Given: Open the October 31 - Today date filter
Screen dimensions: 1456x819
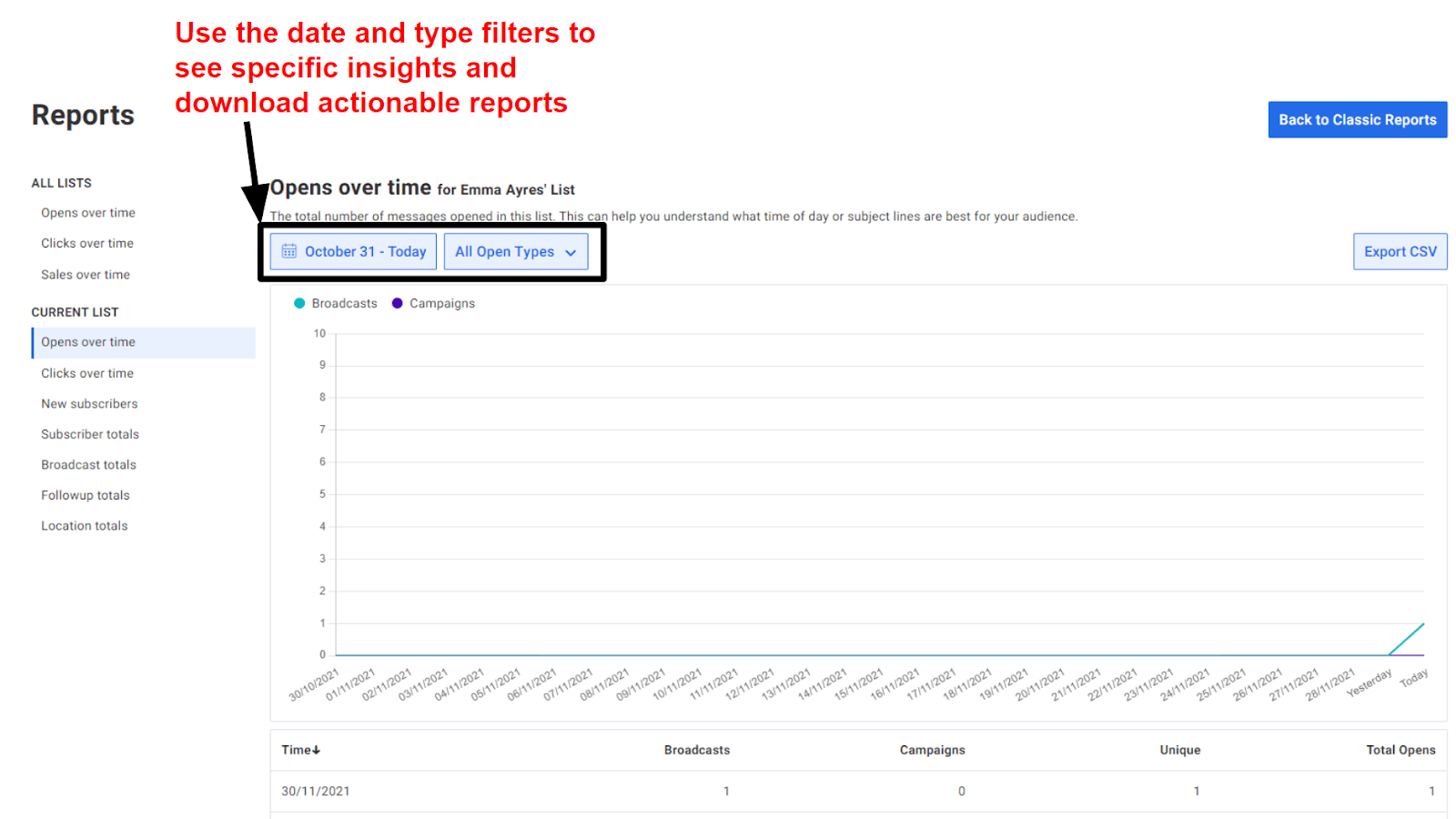Looking at the screenshot, I should 353,252.
